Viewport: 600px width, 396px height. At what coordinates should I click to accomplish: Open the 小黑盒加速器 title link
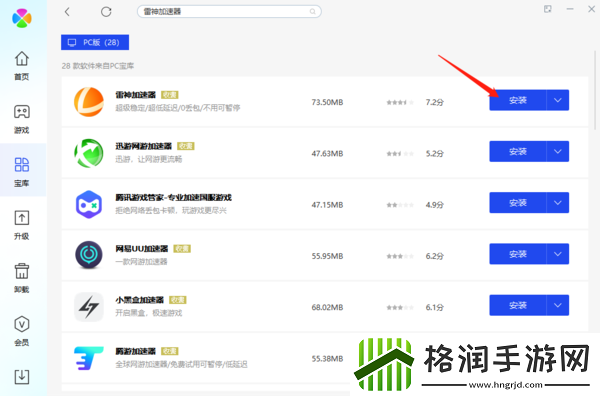pos(140,300)
